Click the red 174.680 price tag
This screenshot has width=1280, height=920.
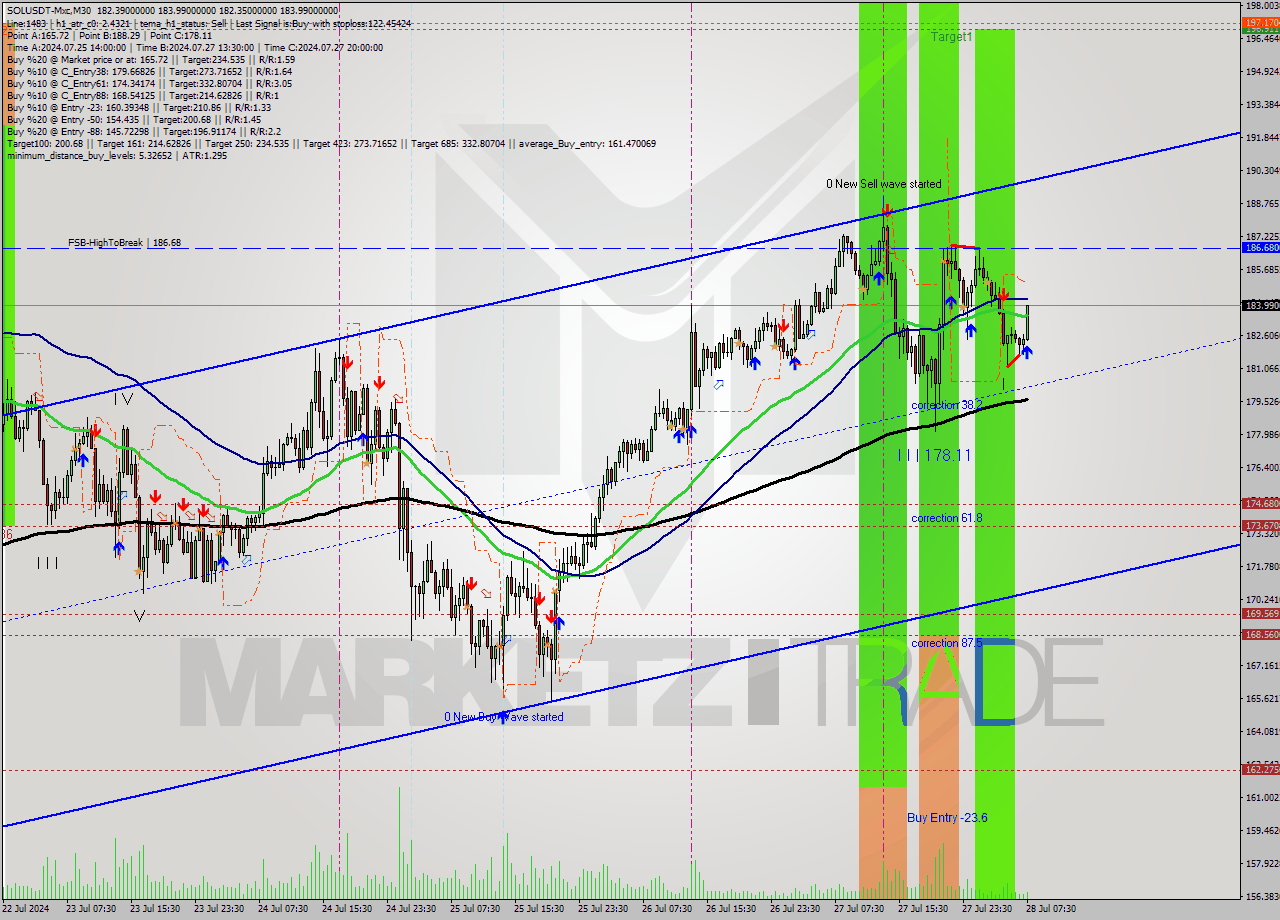tap(1260, 503)
